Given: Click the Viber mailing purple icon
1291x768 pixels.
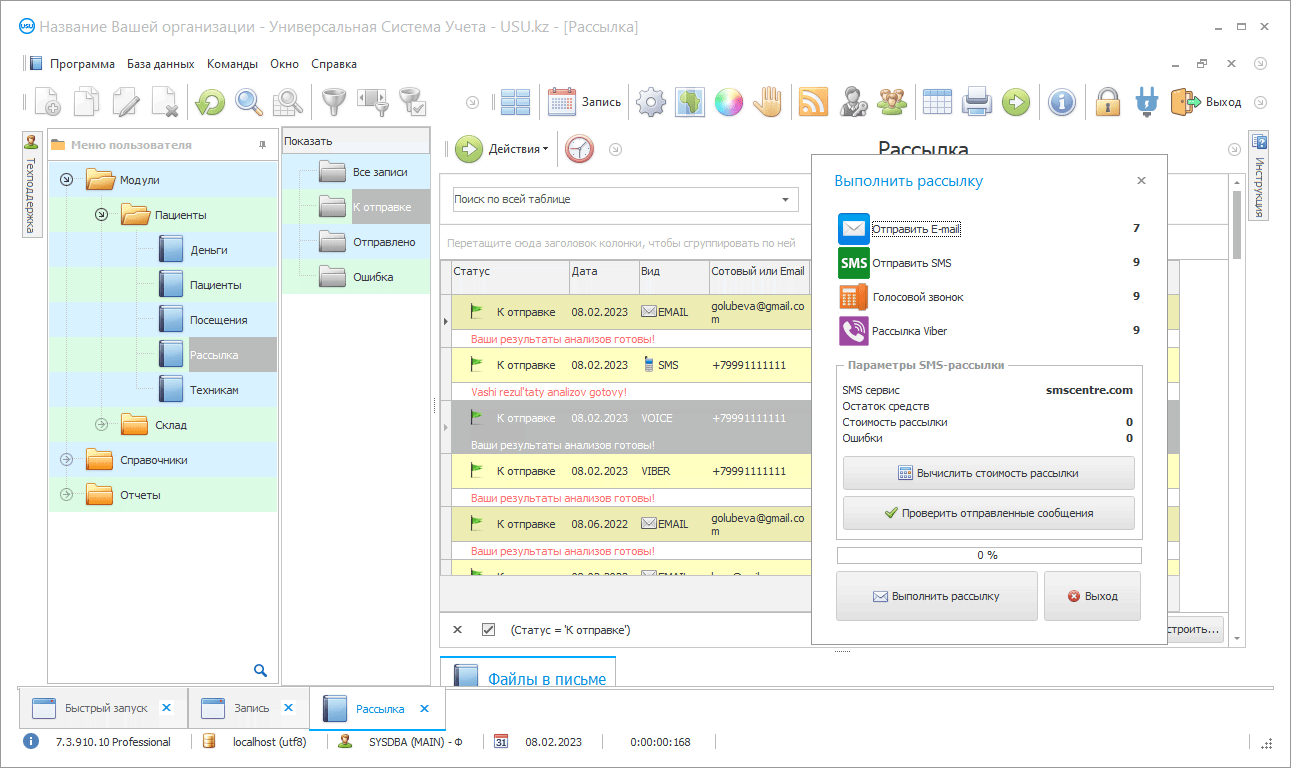Looking at the screenshot, I should [854, 330].
